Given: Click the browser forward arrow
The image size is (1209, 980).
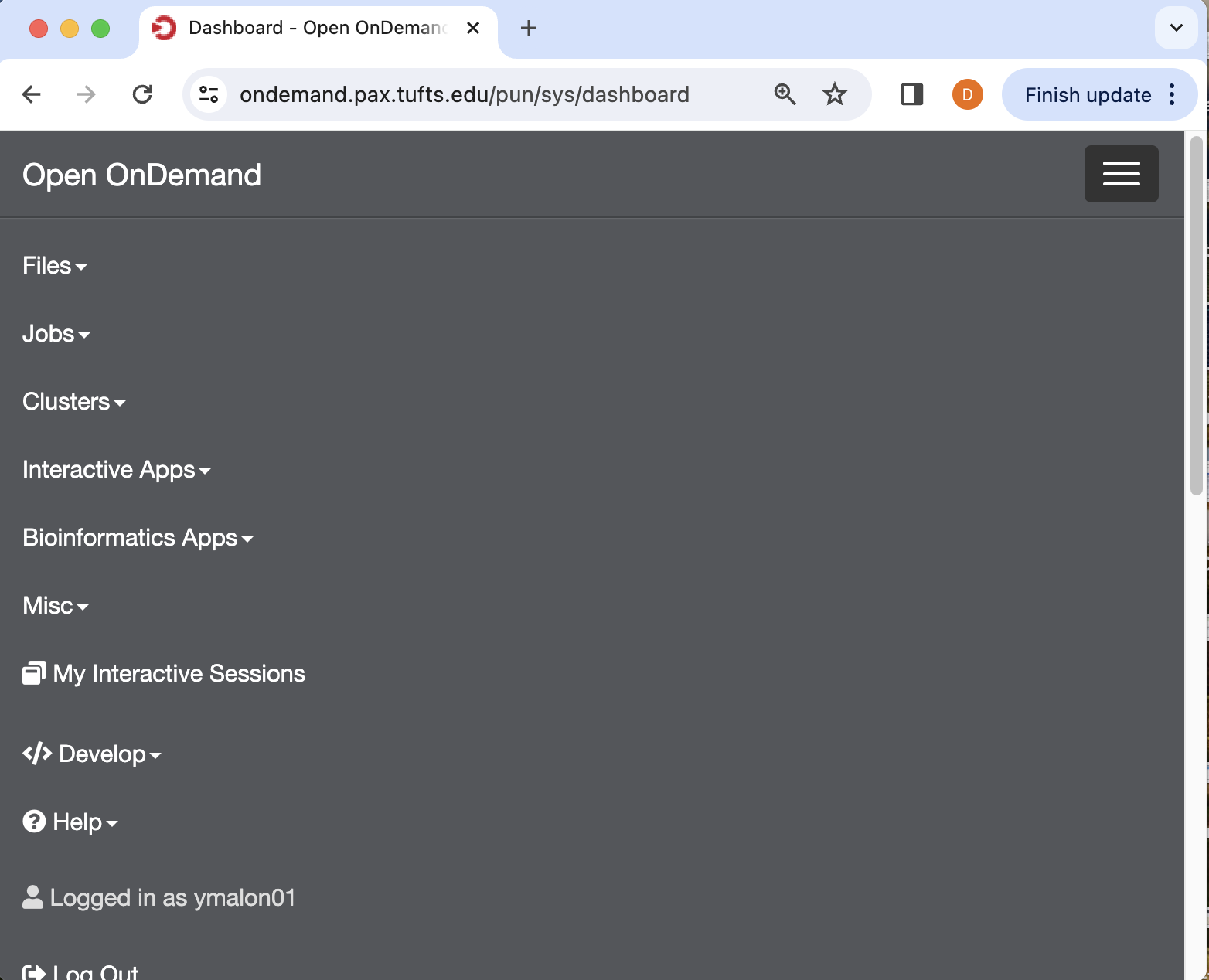Looking at the screenshot, I should click(x=87, y=94).
